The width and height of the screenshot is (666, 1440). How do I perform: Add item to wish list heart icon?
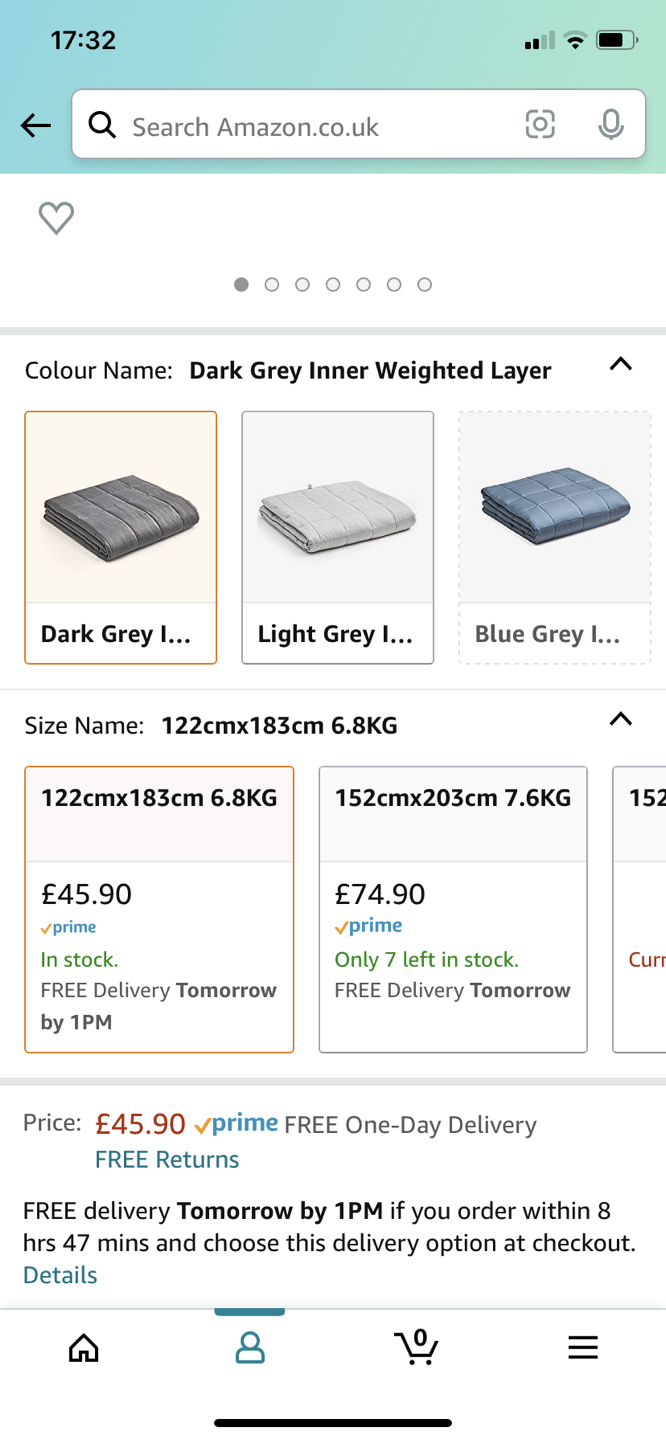(56, 218)
